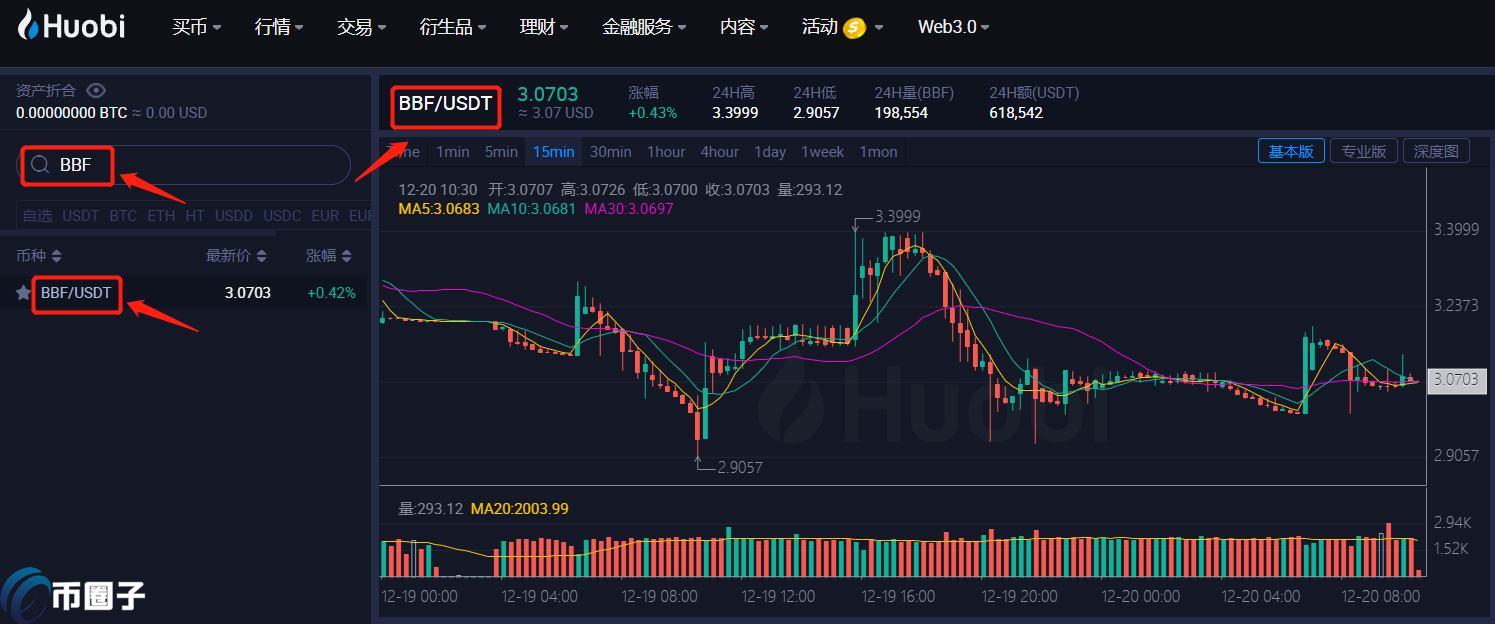This screenshot has height=624, width=1495.
Task: Click the 12-20 00:00 time axis label
Action: (x=1140, y=596)
